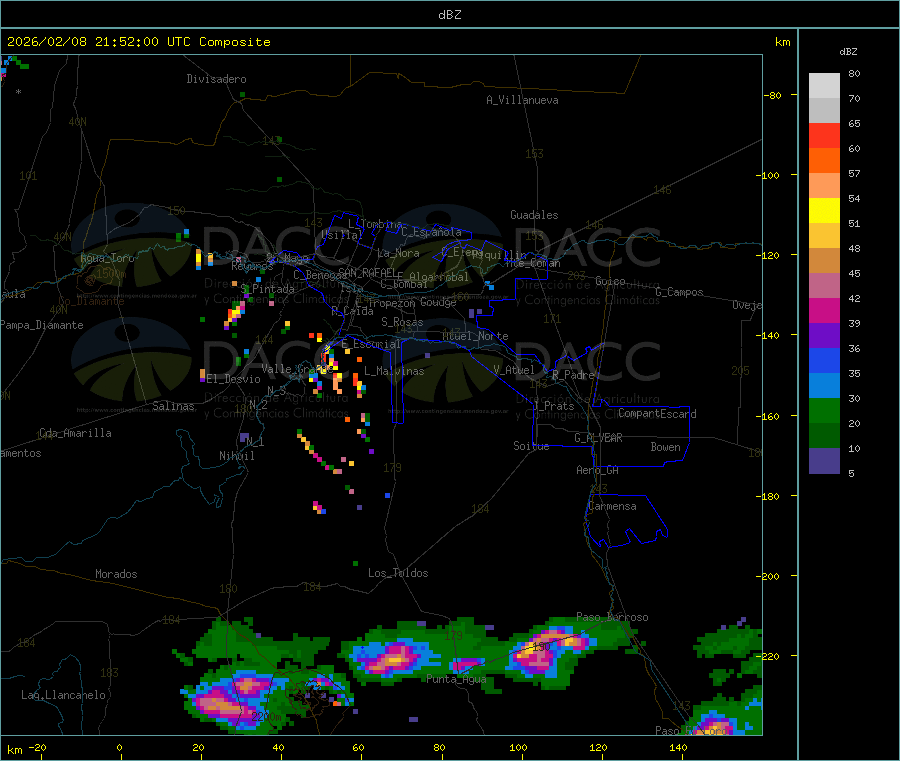The height and width of the screenshot is (761, 900).
Task: Click the blue 35-36 dBZ legend swatch
Action: (824, 360)
